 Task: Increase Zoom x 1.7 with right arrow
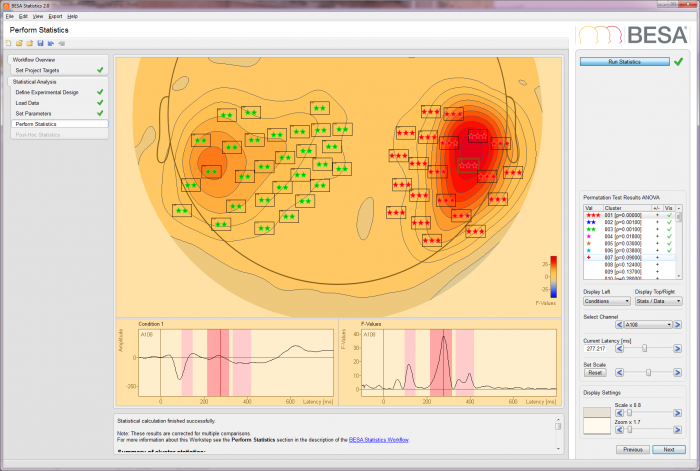tap(677, 429)
